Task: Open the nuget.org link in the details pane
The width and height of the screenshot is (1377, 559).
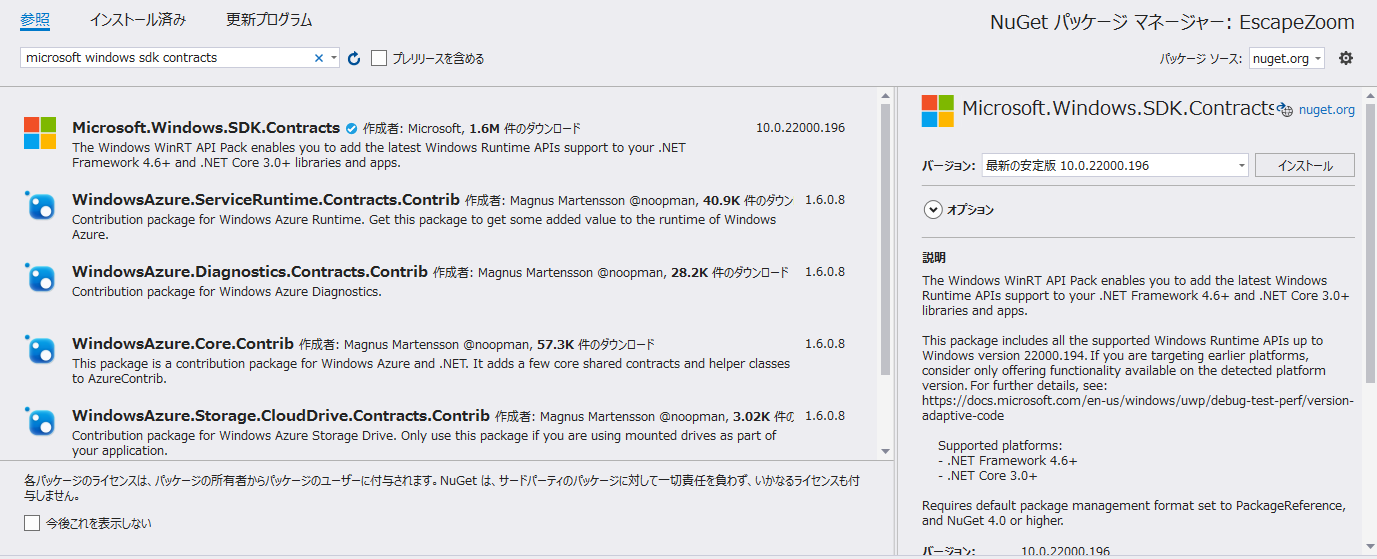Action: click(1327, 111)
